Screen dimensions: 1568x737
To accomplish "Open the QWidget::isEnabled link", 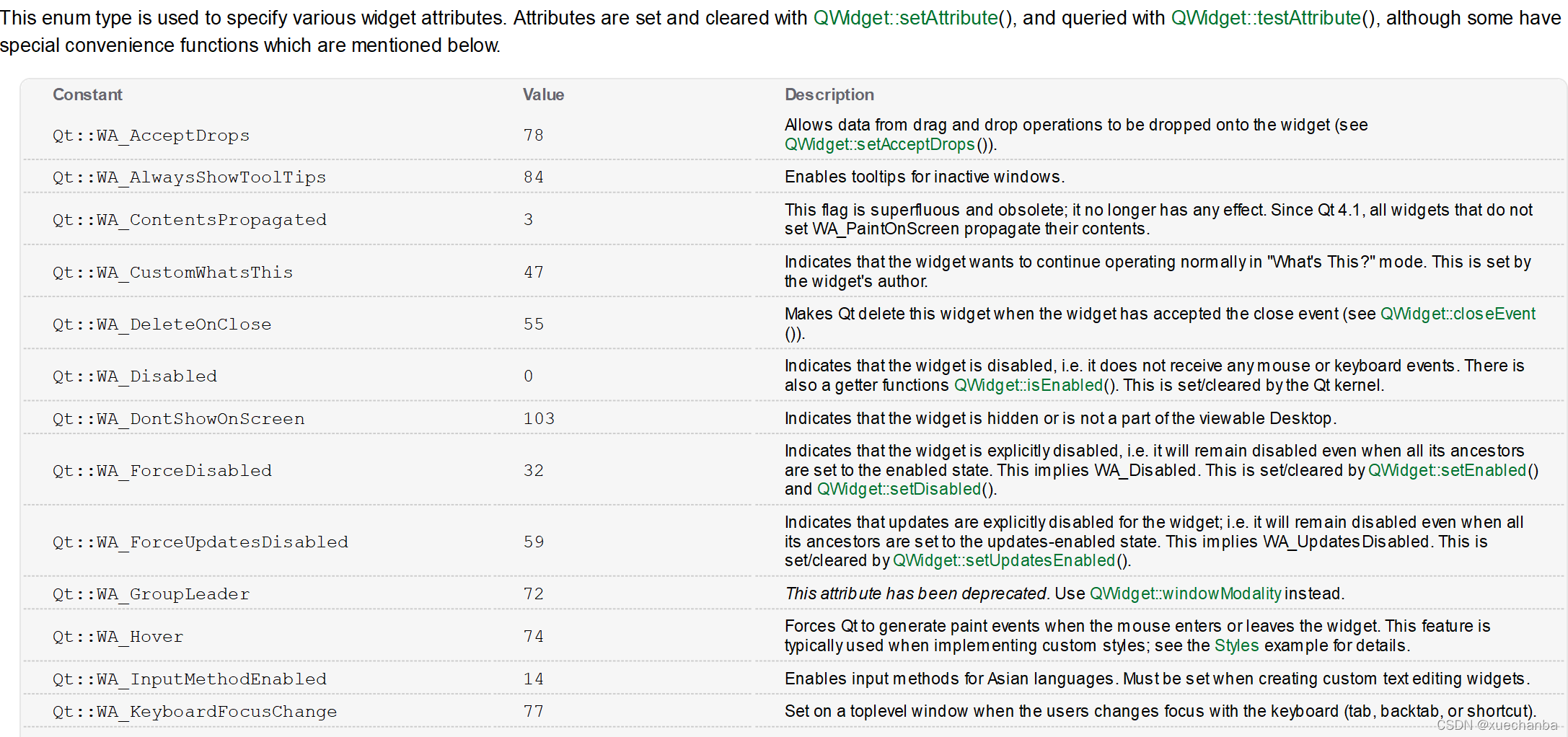I will pos(1029,385).
